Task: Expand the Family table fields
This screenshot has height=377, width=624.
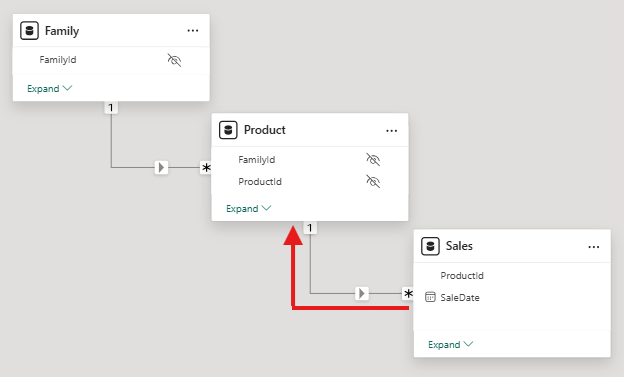Action: point(49,88)
